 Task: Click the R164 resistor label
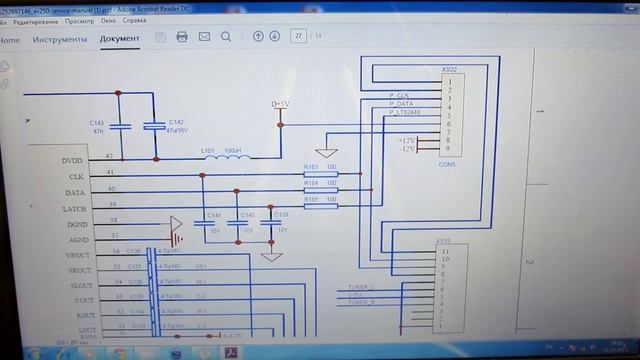coord(311,183)
